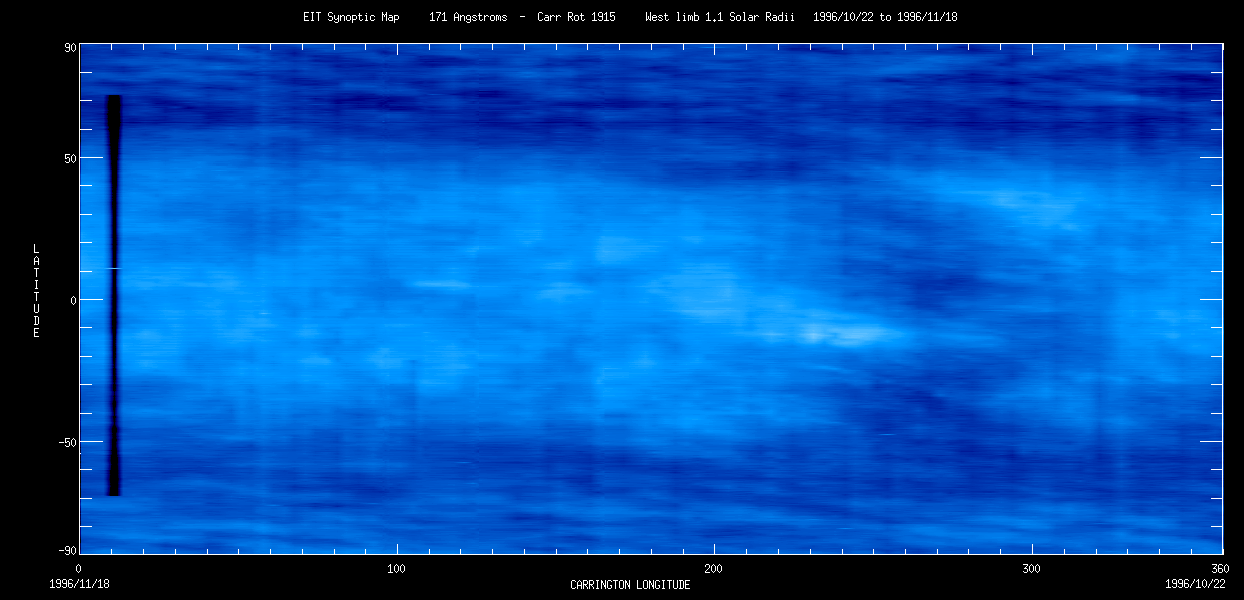The height and width of the screenshot is (600, 1244).
Task: Click the 100 longitude tick label
Action: [x=397, y=568]
